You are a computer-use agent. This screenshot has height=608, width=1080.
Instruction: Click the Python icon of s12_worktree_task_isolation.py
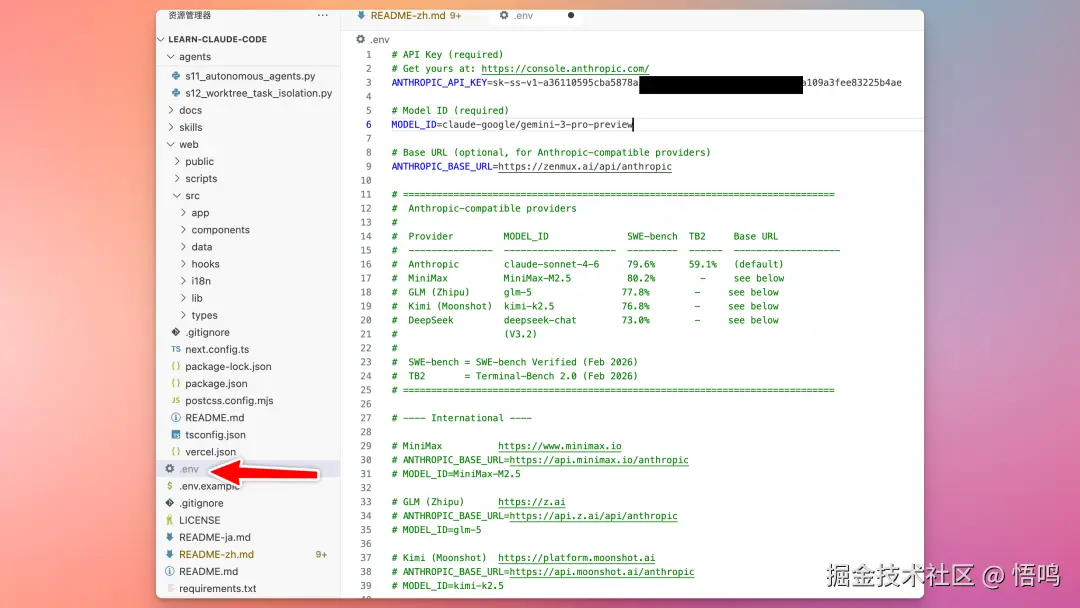(176, 93)
